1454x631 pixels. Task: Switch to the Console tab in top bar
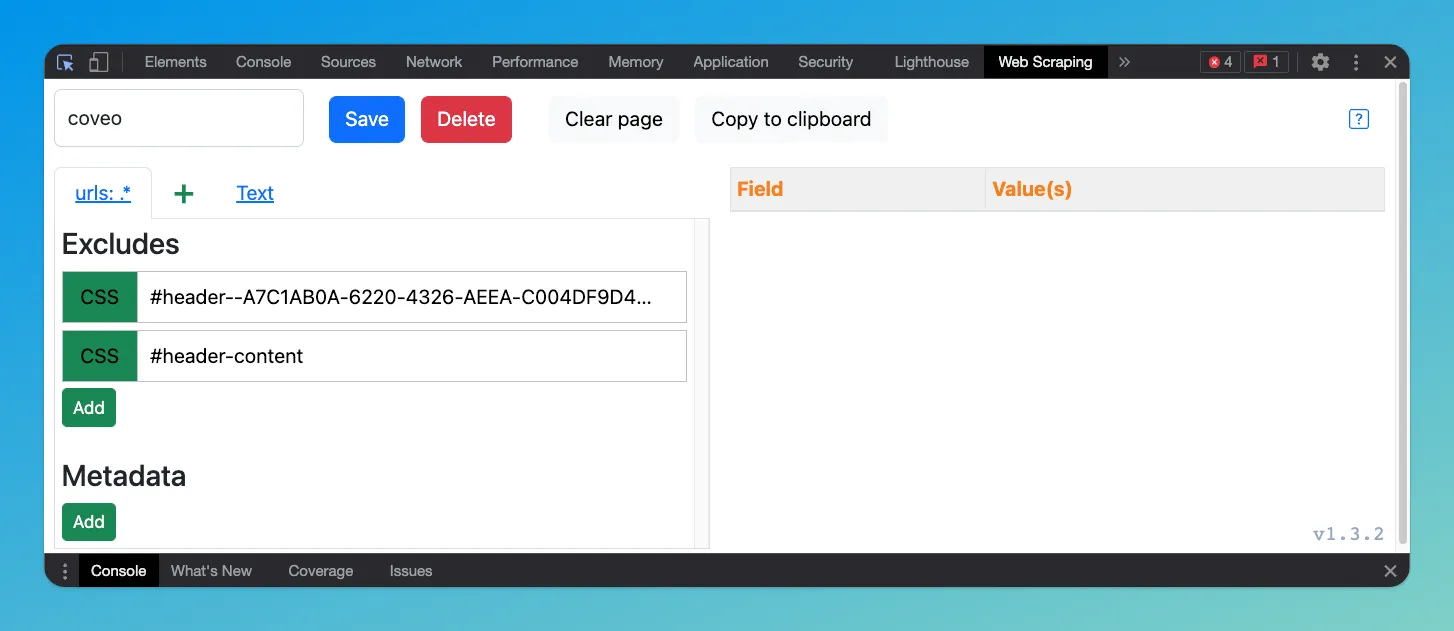pos(263,62)
